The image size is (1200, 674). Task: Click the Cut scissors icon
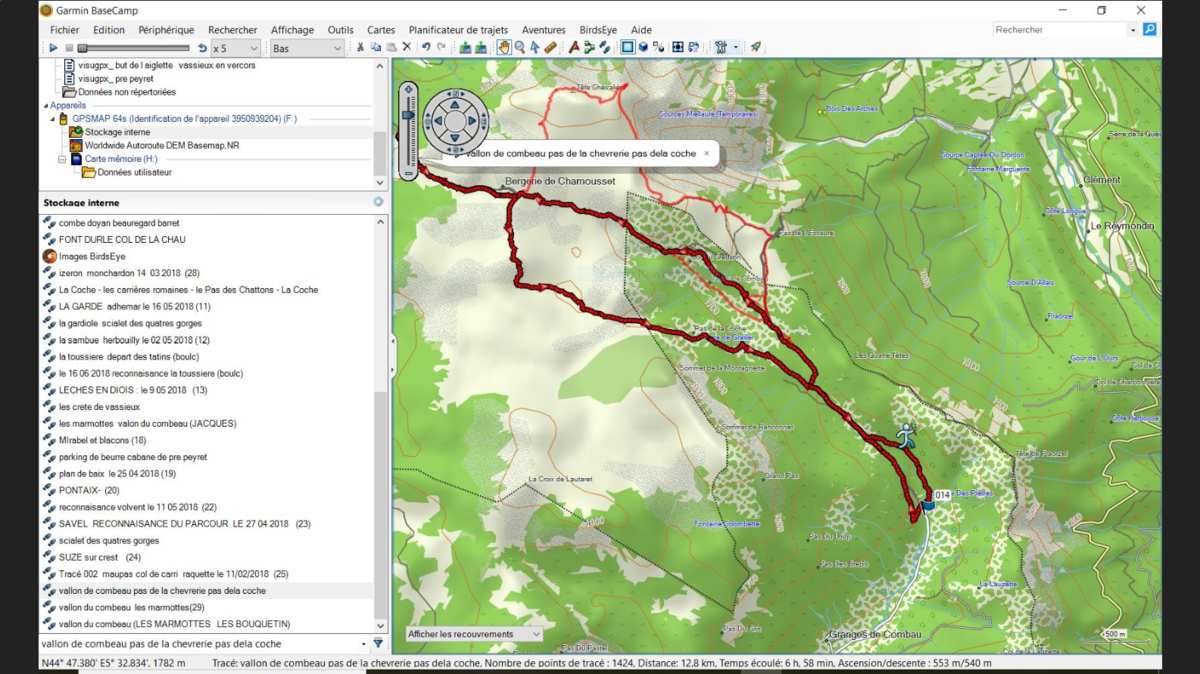pyautogui.click(x=361, y=47)
